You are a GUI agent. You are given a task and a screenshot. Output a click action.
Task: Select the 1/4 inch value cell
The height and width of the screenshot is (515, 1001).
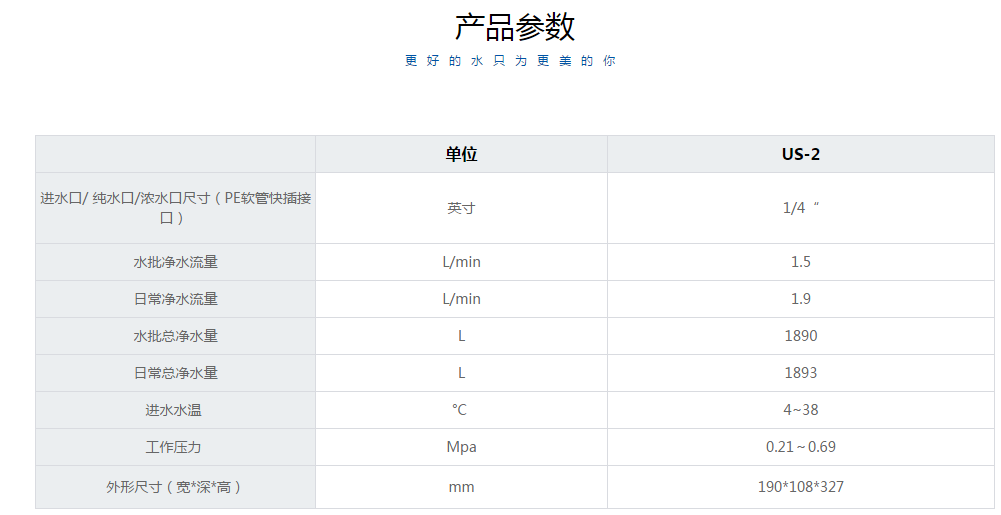(800, 208)
